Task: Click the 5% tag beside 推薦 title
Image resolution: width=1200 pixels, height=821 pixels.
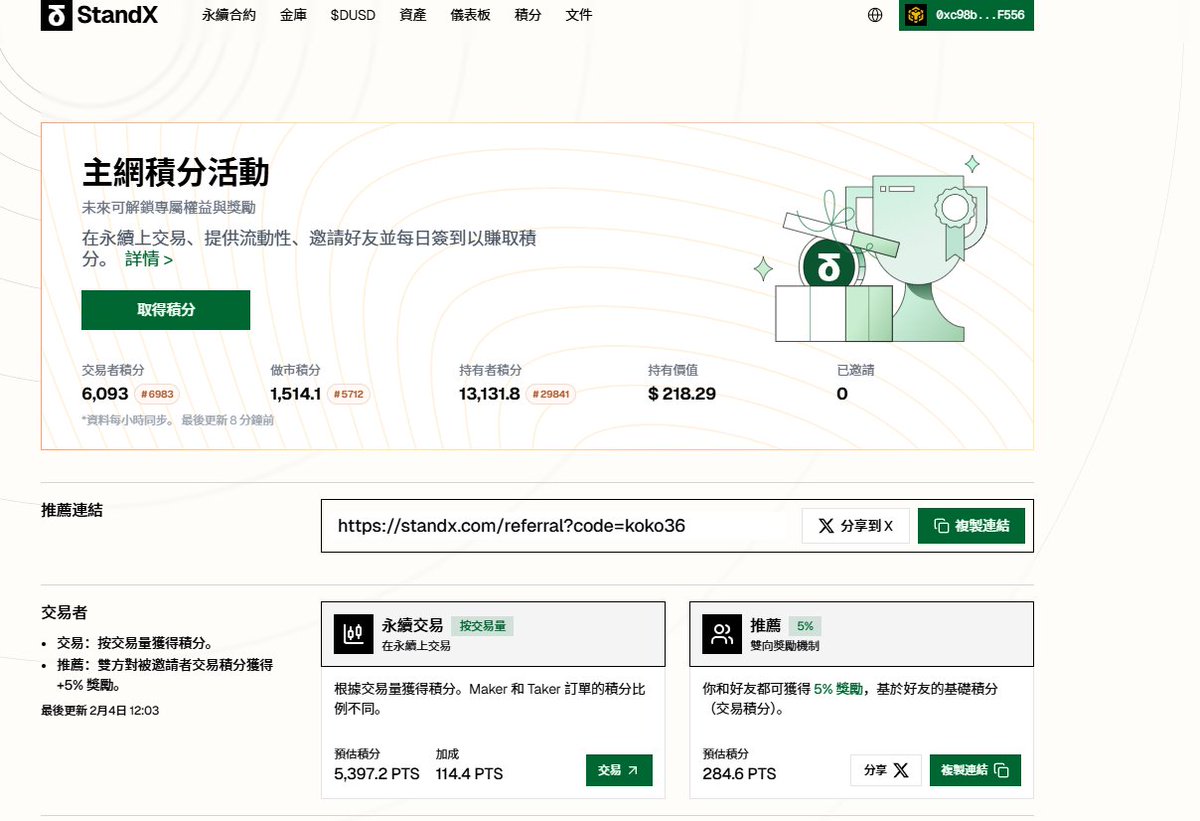Action: click(805, 626)
